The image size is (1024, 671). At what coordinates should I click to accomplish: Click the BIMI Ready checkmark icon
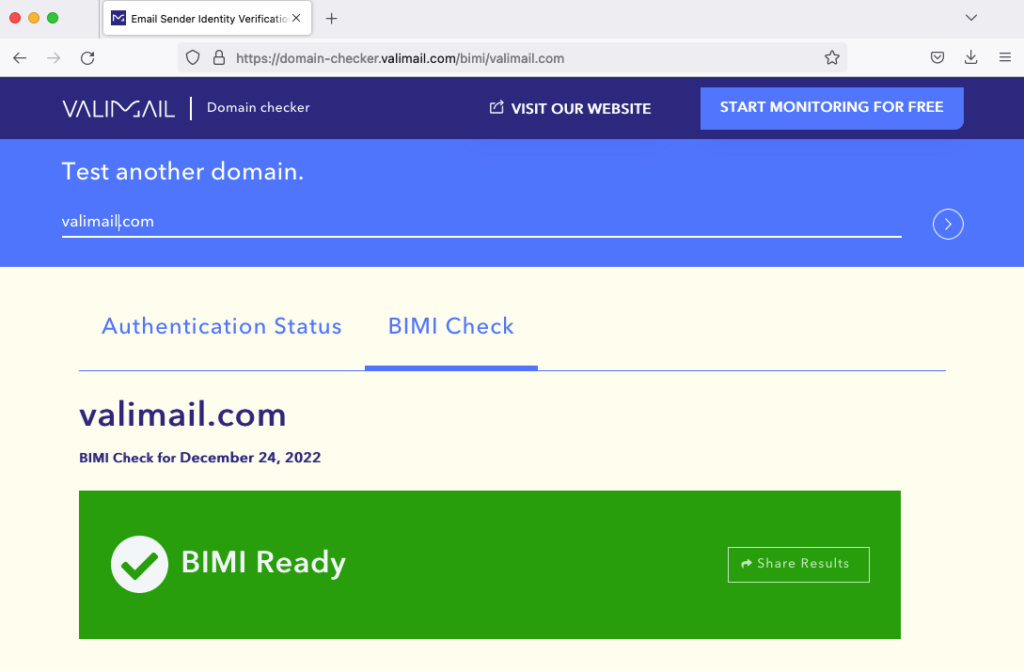click(x=139, y=565)
